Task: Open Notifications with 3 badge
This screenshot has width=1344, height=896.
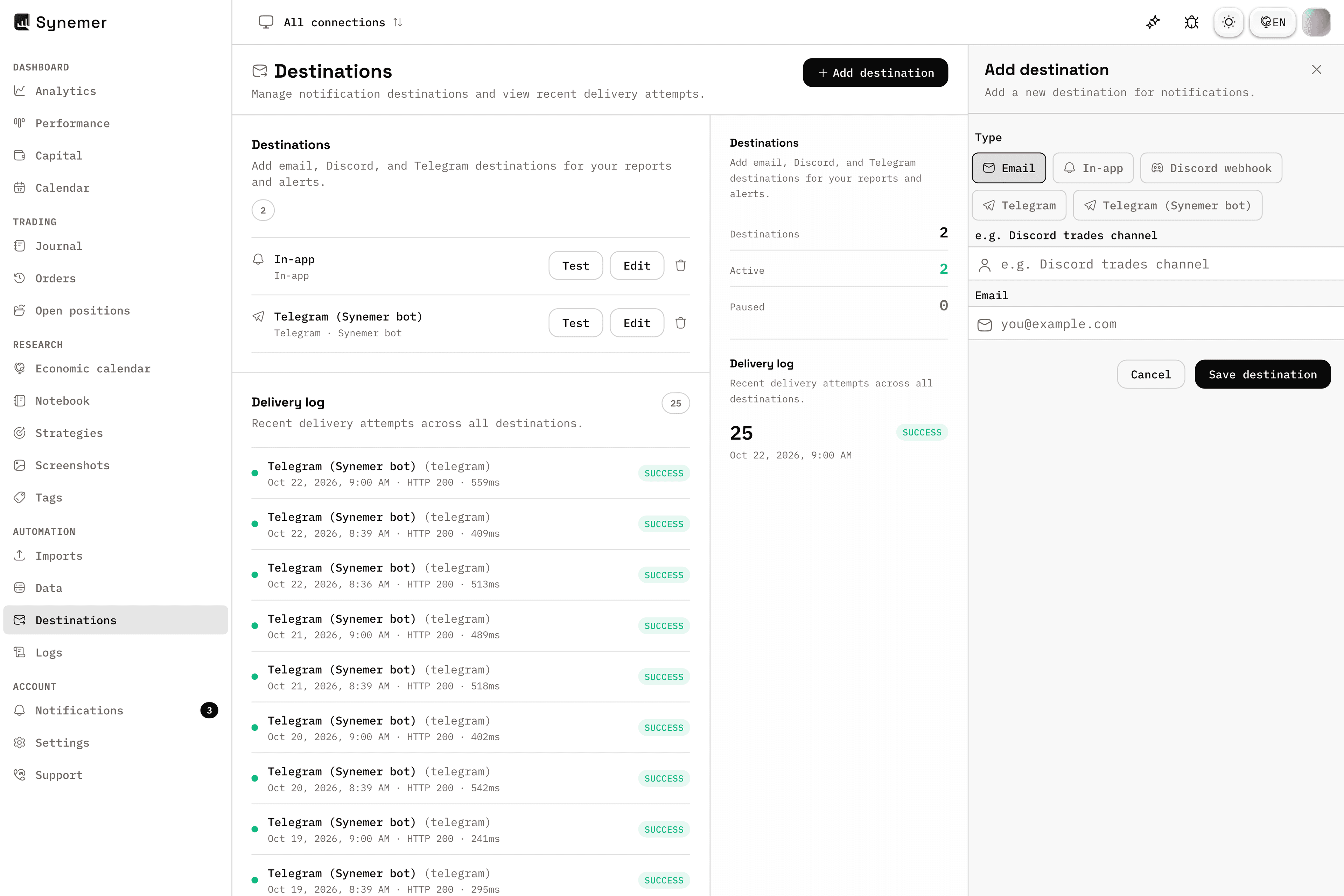Action: point(115,710)
